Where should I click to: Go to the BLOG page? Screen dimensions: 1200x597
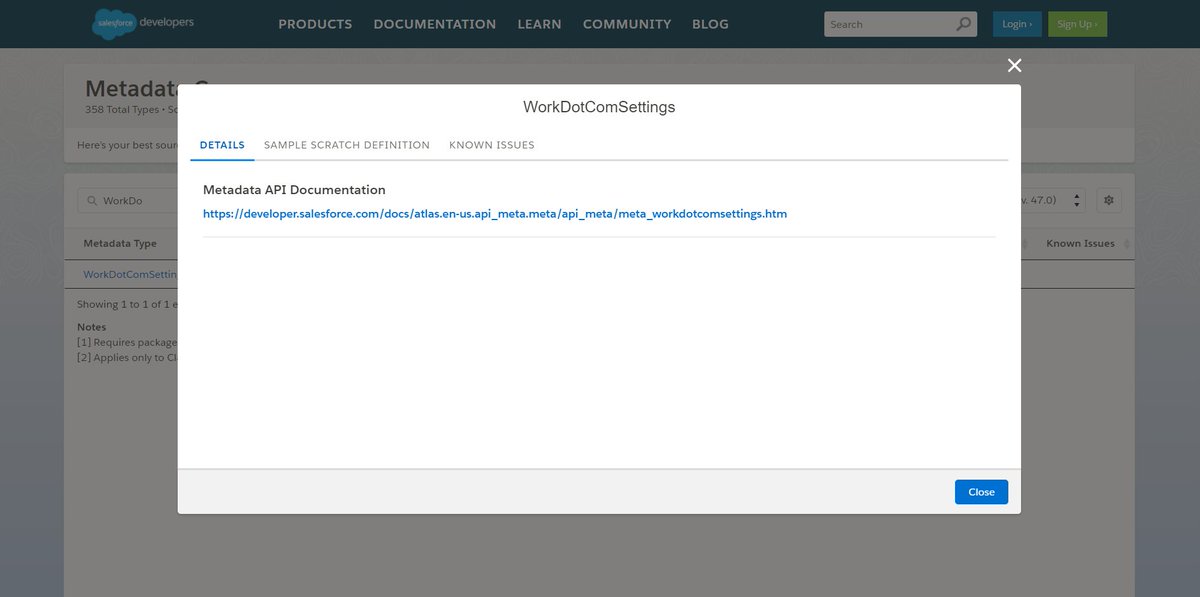pos(710,24)
